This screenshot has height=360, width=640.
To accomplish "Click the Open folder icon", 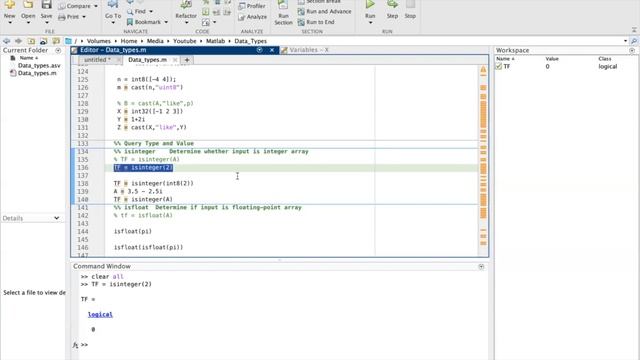I will 28,4.
